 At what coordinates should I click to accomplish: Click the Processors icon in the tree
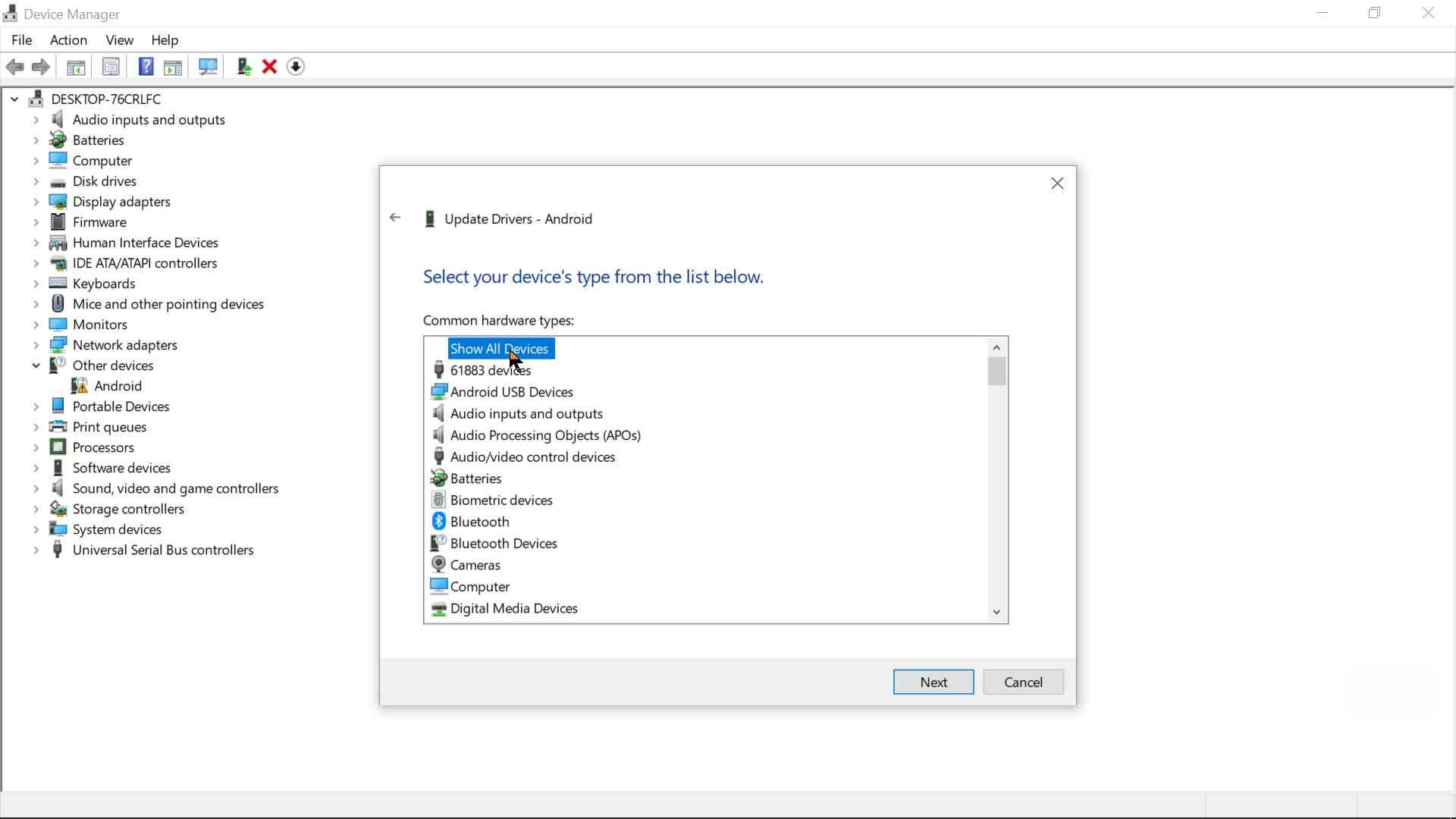point(58,447)
